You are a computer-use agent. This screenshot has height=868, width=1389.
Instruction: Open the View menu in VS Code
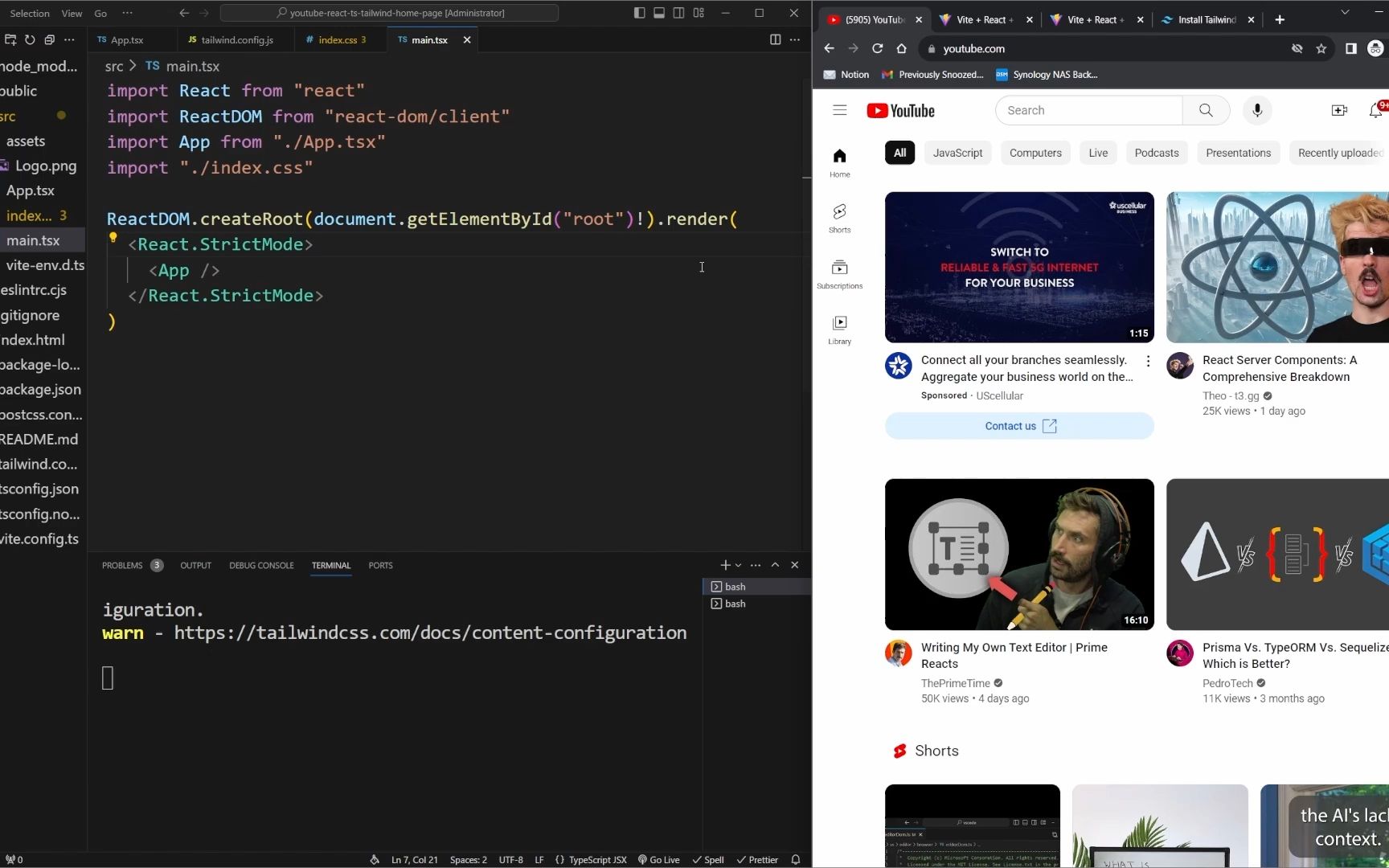[72, 13]
